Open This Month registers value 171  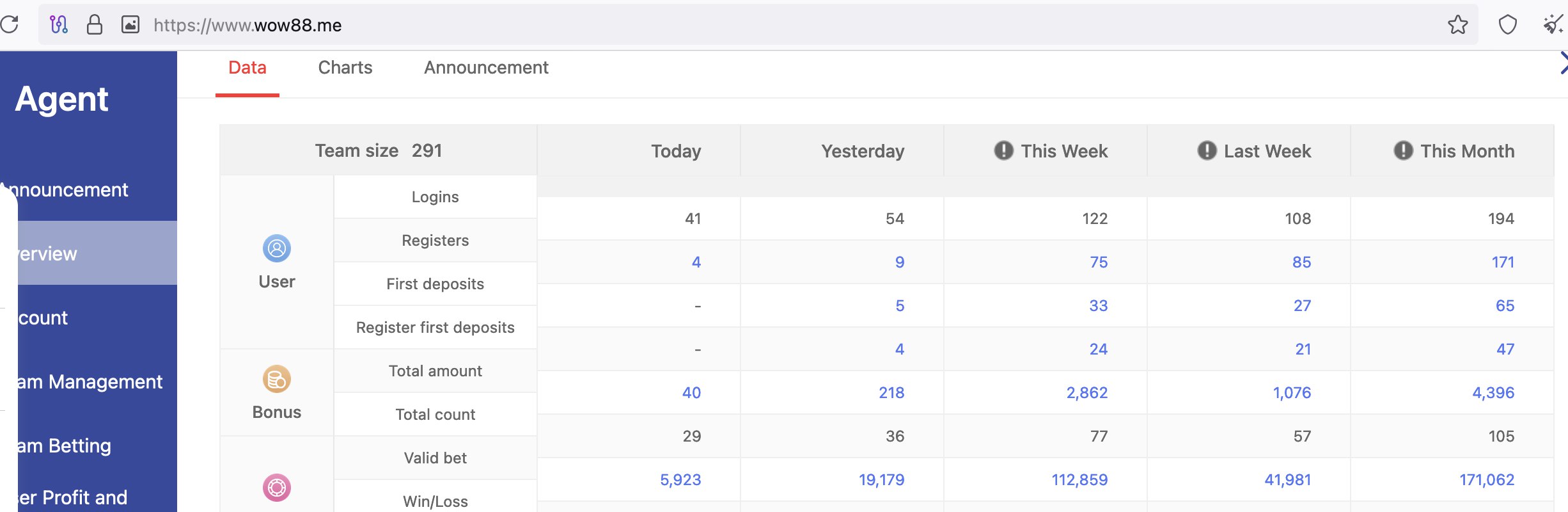[x=1502, y=262]
